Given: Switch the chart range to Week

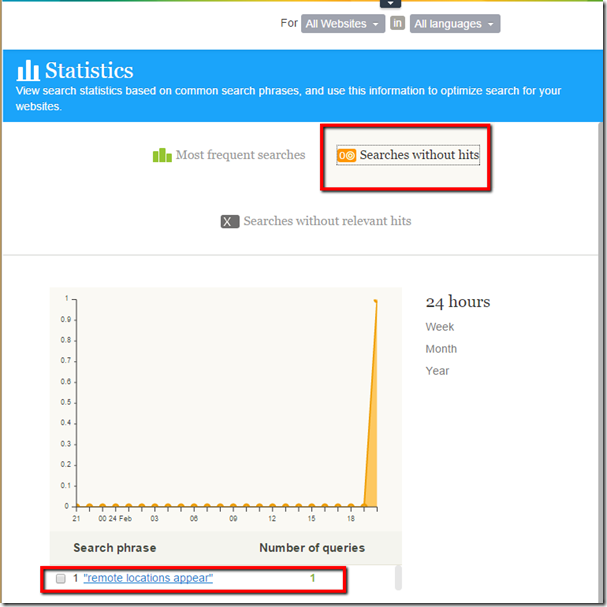Looking at the screenshot, I should click(x=439, y=327).
